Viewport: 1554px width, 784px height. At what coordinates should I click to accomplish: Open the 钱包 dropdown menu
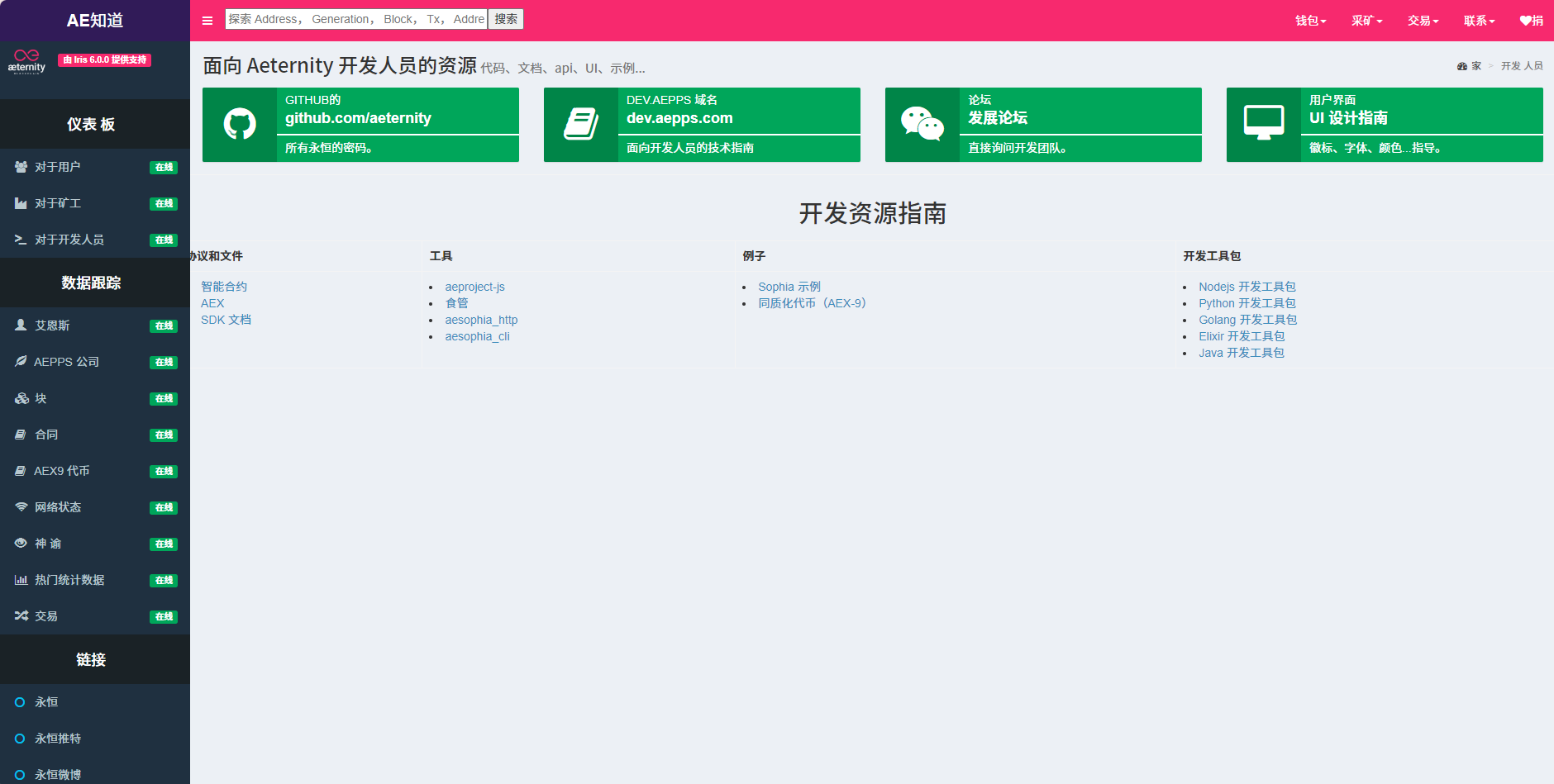[x=1310, y=21]
